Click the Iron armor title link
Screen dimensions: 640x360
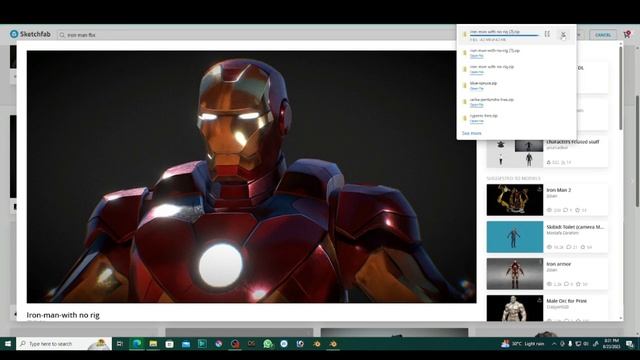tap(558, 264)
